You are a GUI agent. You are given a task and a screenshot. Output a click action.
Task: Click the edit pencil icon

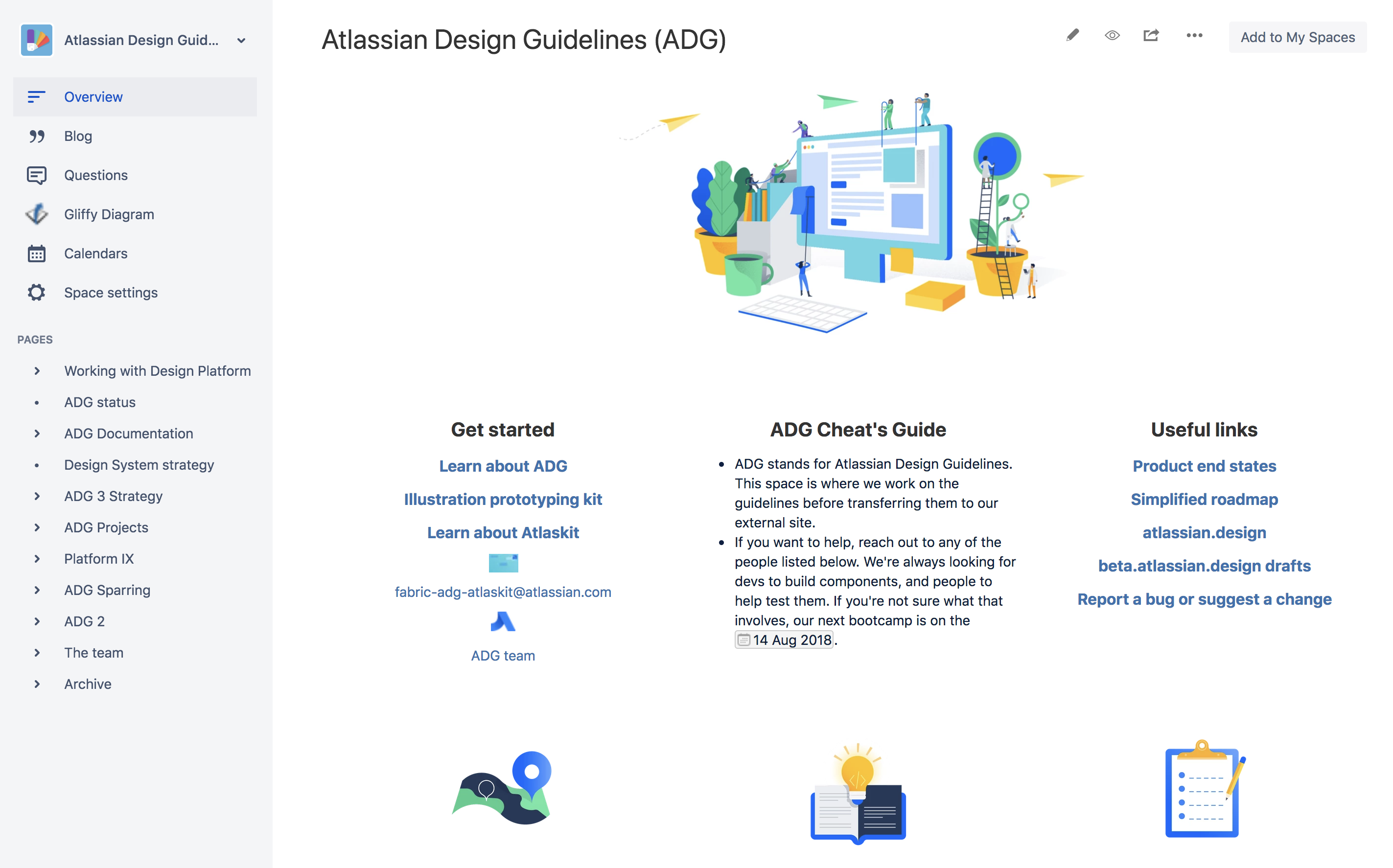tap(1073, 36)
